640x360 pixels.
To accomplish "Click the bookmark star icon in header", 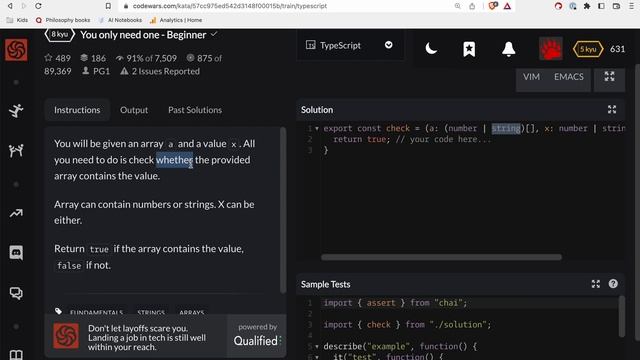I will click(469, 49).
